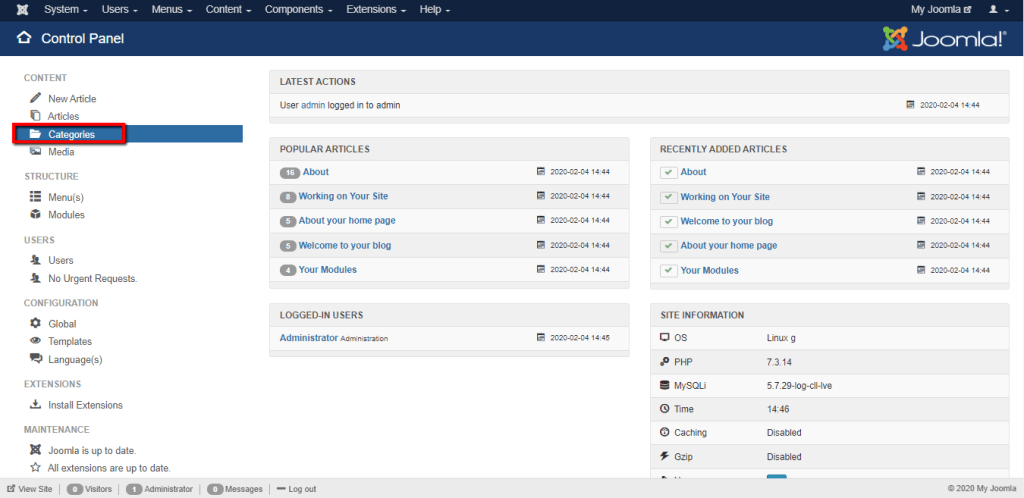Toggle published checkmark for About your home page

pos(668,246)
